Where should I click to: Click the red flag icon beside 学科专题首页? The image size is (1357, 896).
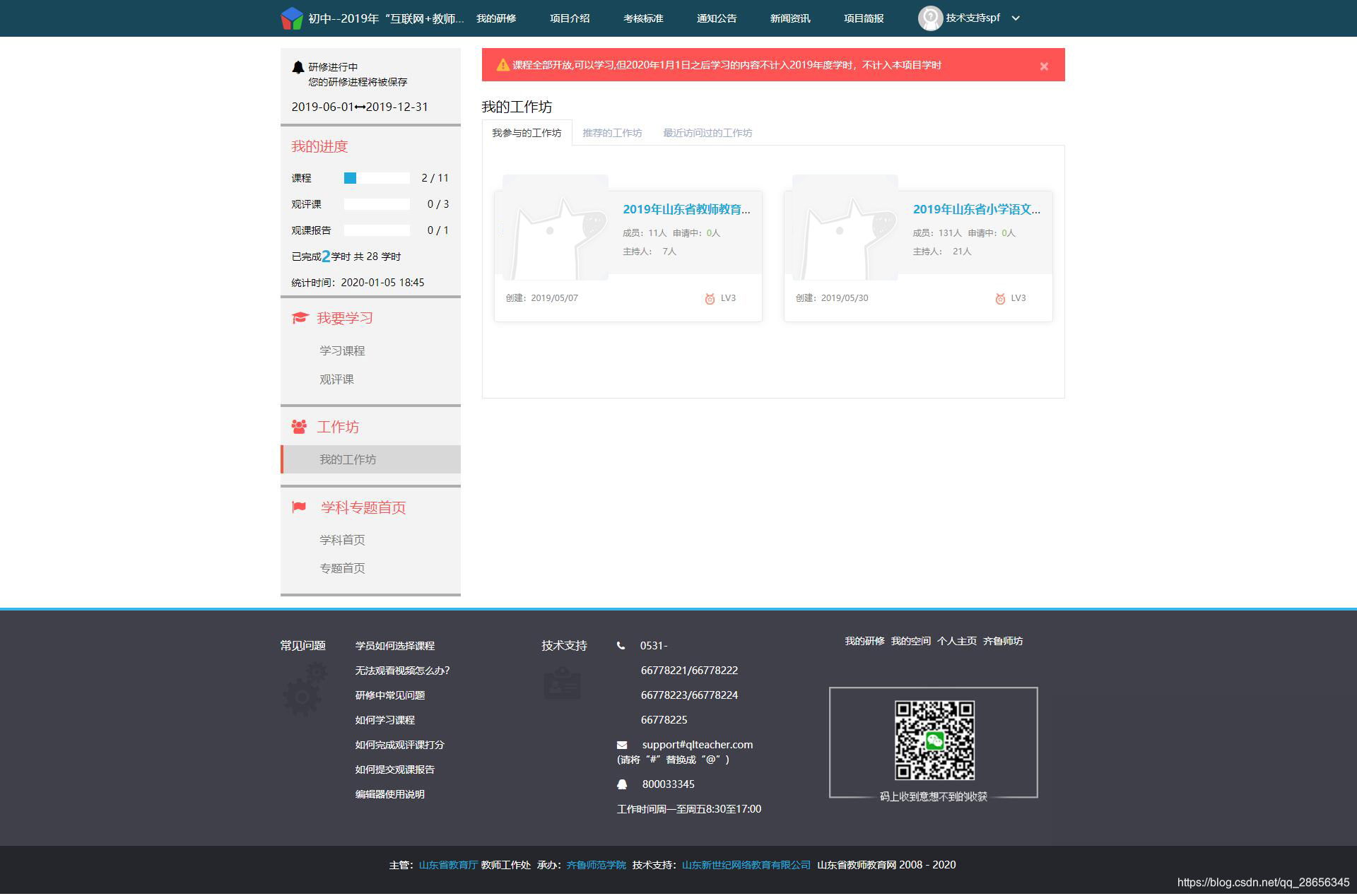click(299, 507)
